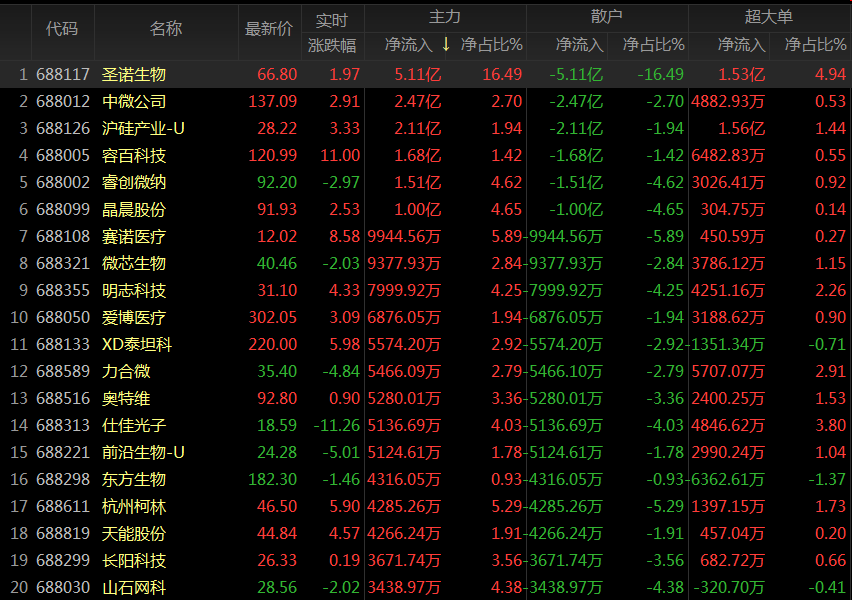Click latest price 182.30
Screen dimensions: 852x600
click(273, 479)
